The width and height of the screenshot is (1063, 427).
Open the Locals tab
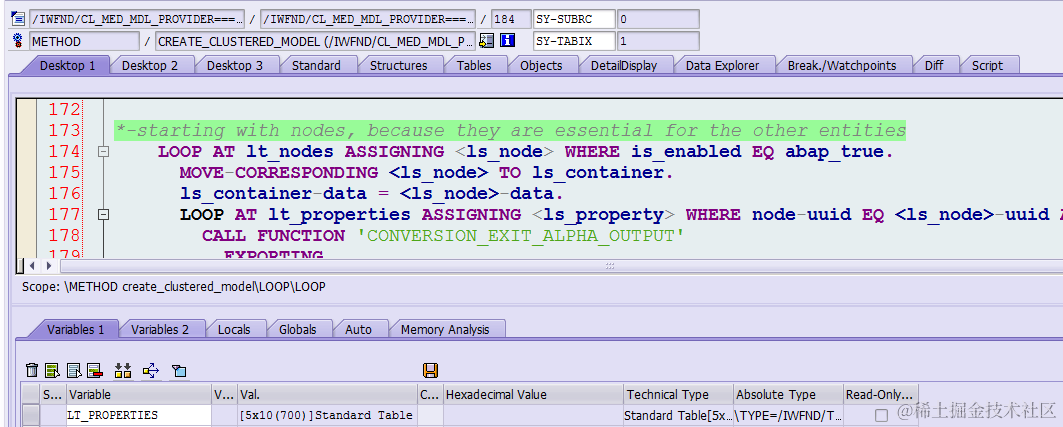coord(234,329)
